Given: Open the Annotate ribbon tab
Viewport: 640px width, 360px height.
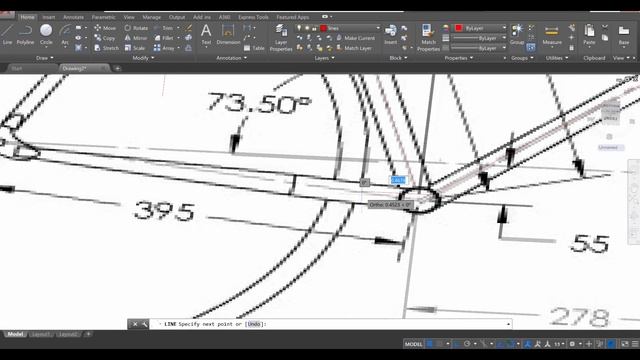Looking at the screenshot, I should click(x=73, y=17).
